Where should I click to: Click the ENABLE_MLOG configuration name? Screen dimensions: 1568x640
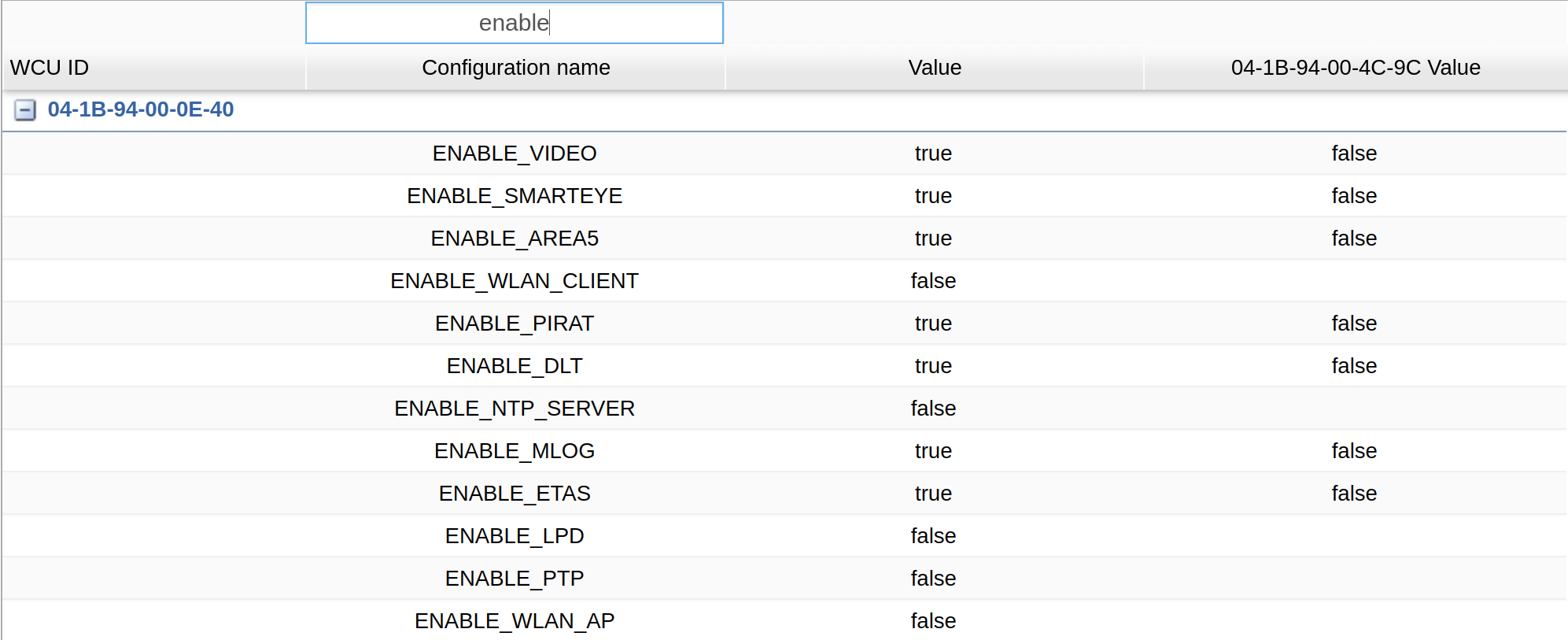coord(515,451)
